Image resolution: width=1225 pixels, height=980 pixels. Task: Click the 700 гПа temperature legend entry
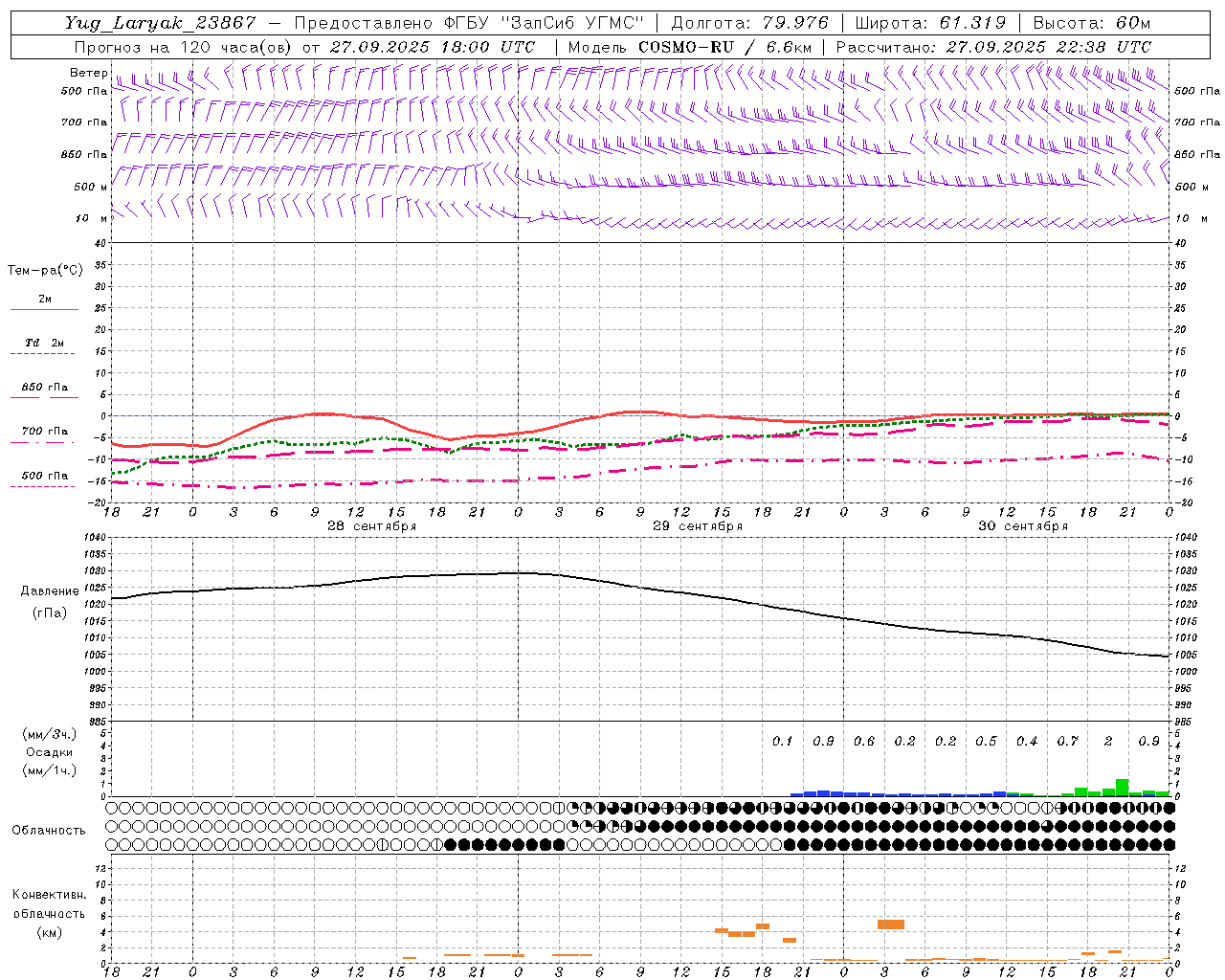[x=44, y=432]
